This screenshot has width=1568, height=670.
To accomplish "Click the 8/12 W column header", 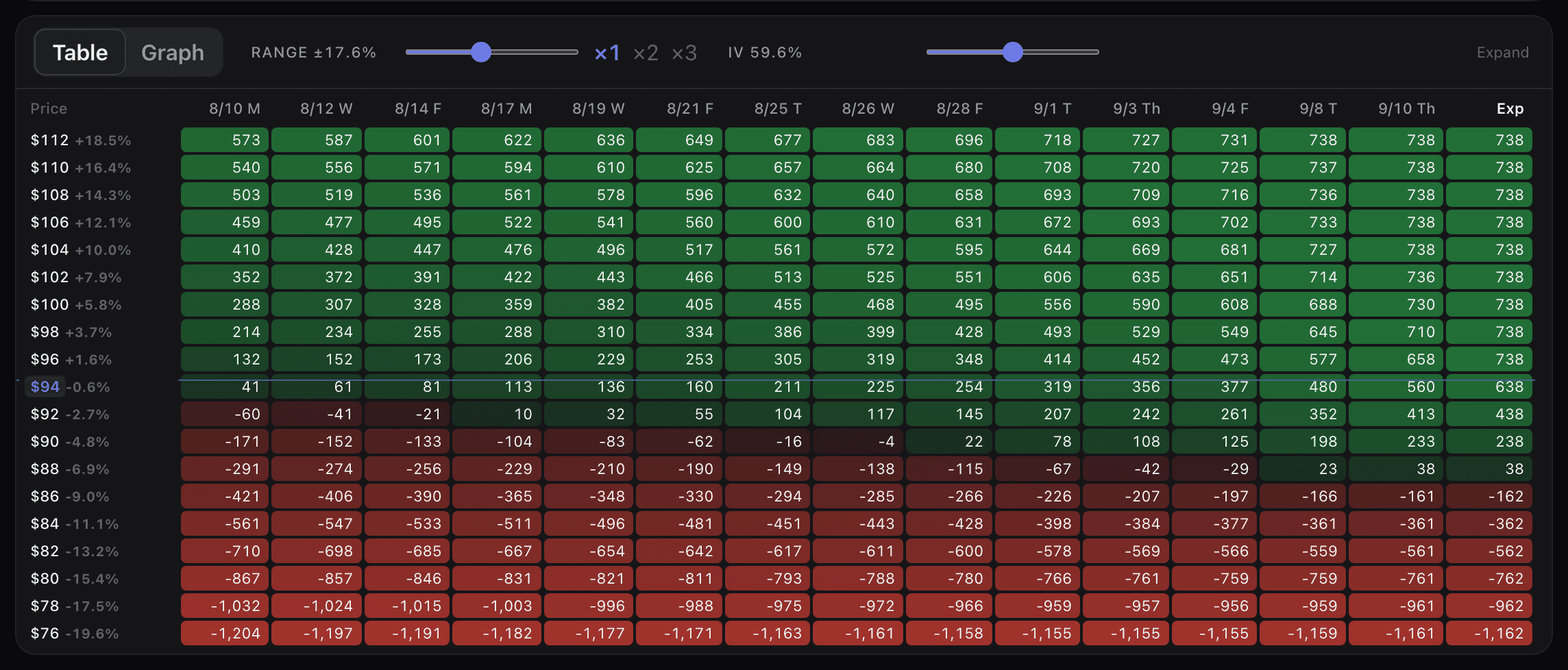I will tap(326, 109).
